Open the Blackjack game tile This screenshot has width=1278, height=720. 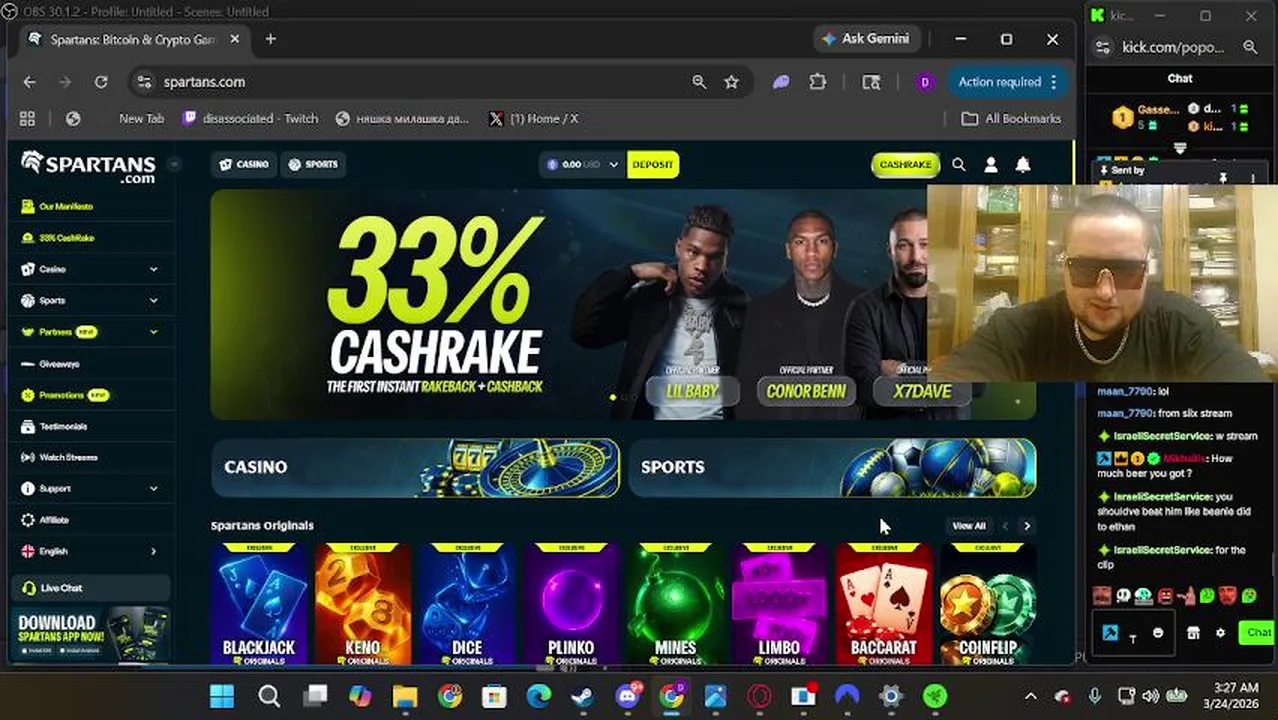pos(259,604)
